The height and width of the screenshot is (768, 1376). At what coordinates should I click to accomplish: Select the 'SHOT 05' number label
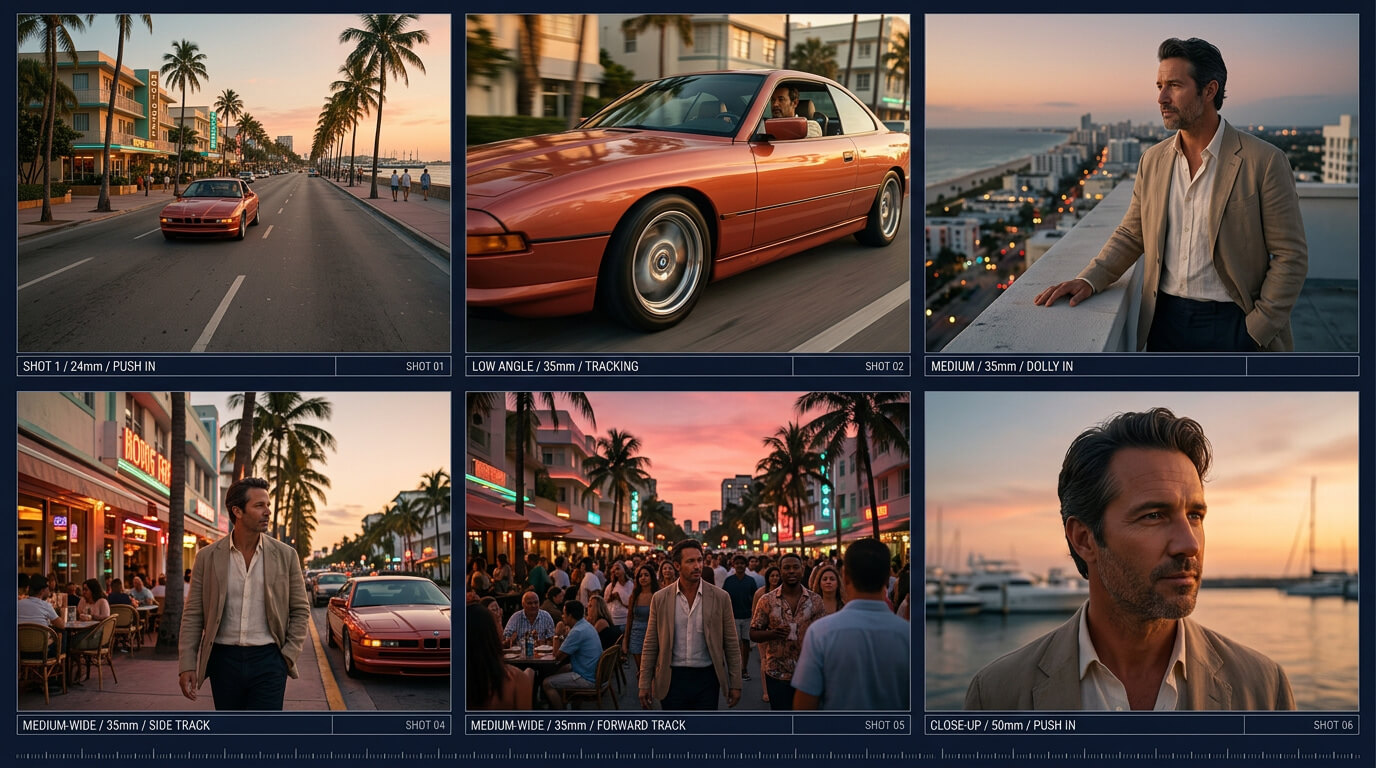[x=884, y=725]
